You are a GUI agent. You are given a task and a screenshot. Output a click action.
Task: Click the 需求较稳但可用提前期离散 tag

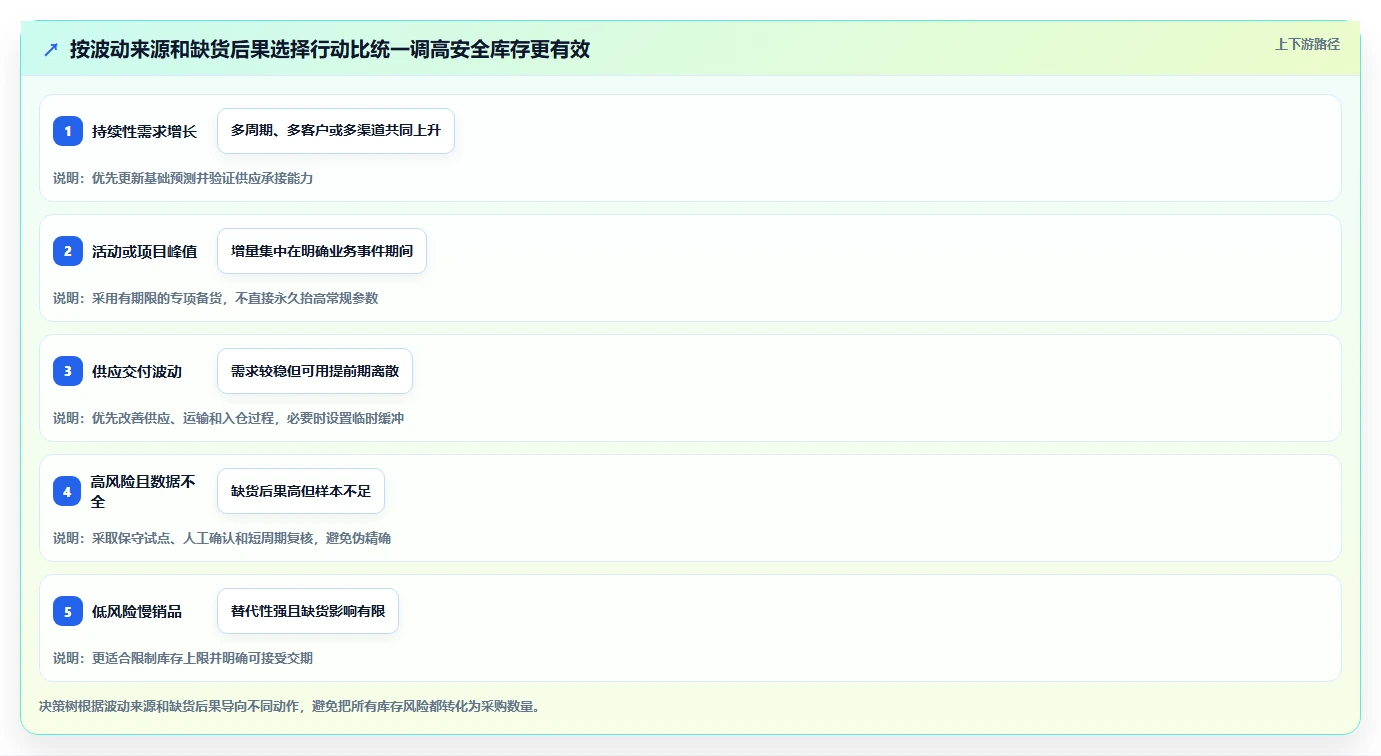pyautogui.click(x=315, y=371)
